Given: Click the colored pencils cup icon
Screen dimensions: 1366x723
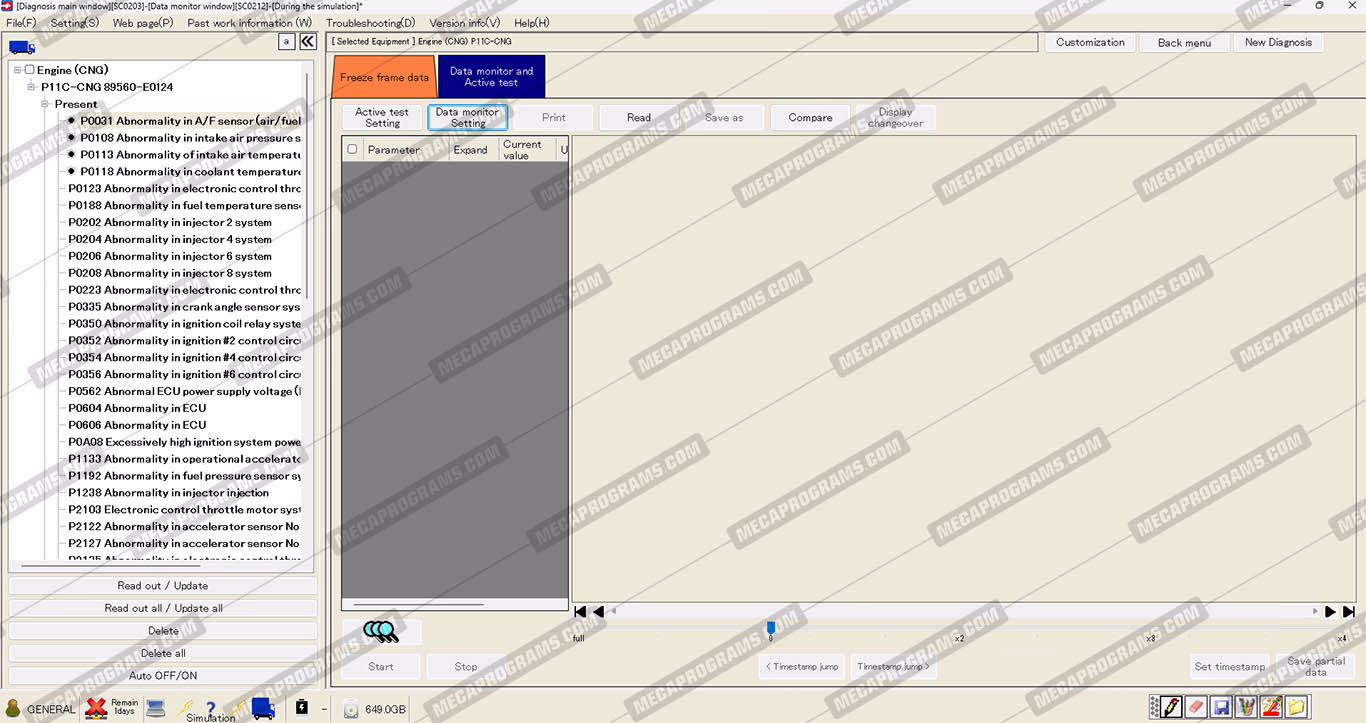Looking at the screenshot, I should click(x=1246, y=707).
